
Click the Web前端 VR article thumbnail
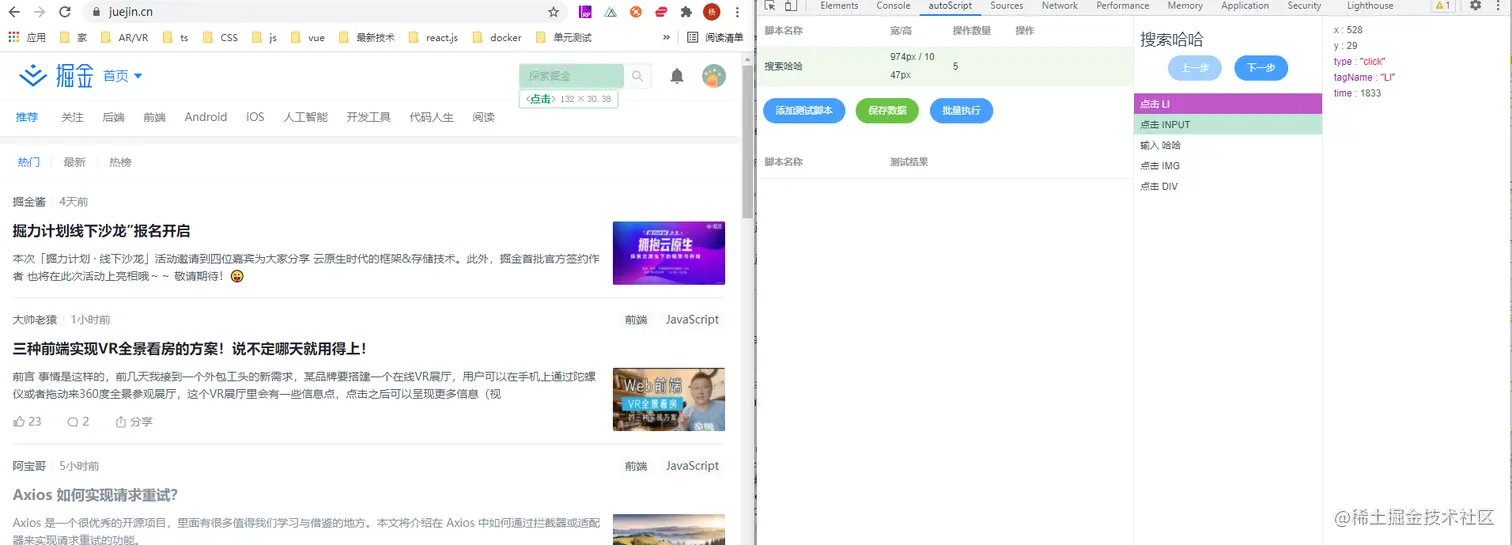tap(669, 399)
